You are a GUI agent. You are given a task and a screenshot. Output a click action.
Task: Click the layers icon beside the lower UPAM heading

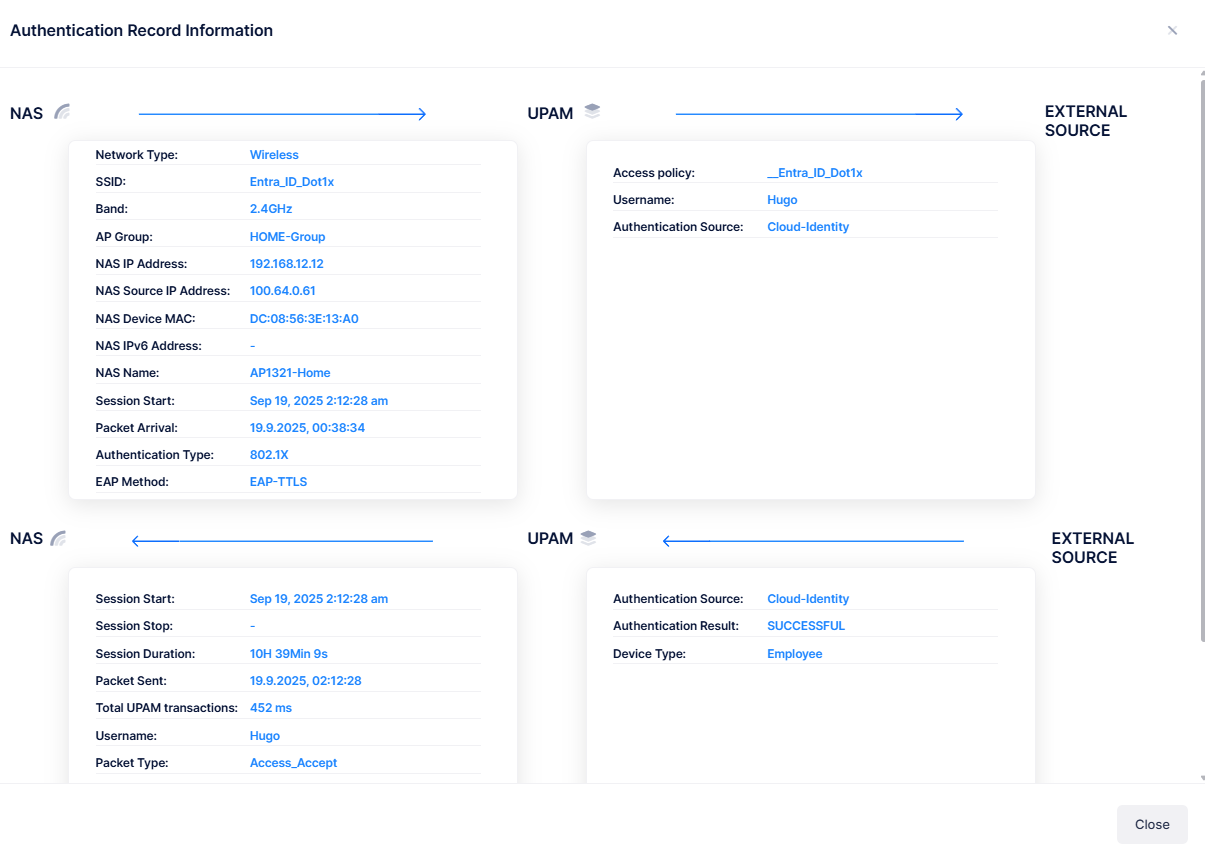(x=588, y=539)
